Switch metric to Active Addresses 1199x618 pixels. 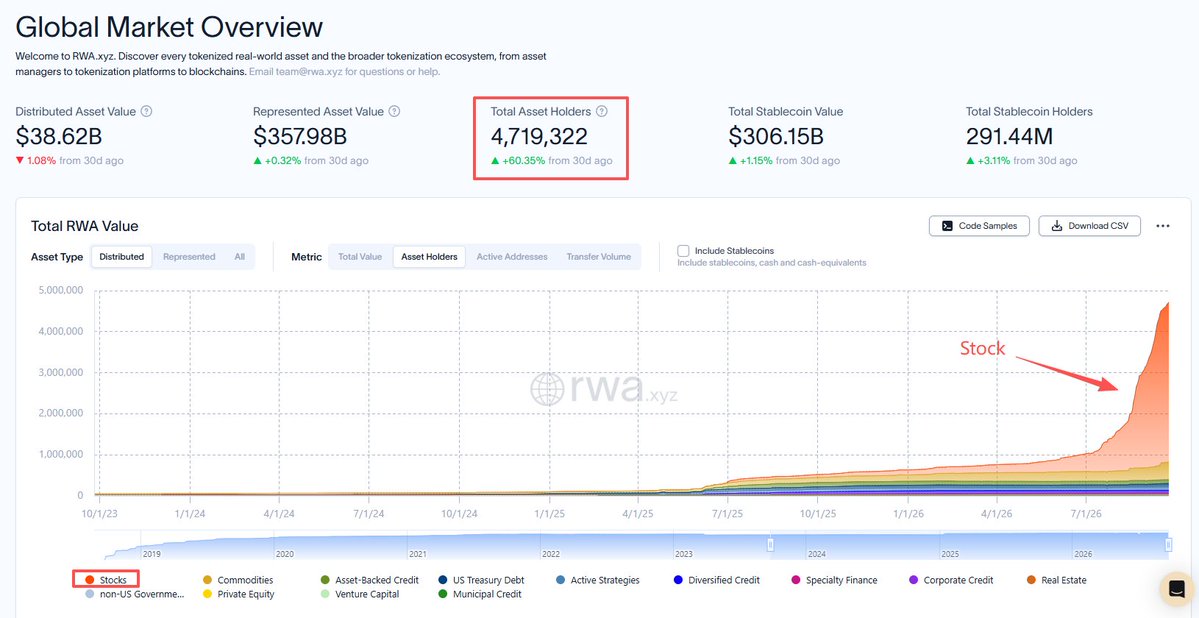tap(512, 257)
